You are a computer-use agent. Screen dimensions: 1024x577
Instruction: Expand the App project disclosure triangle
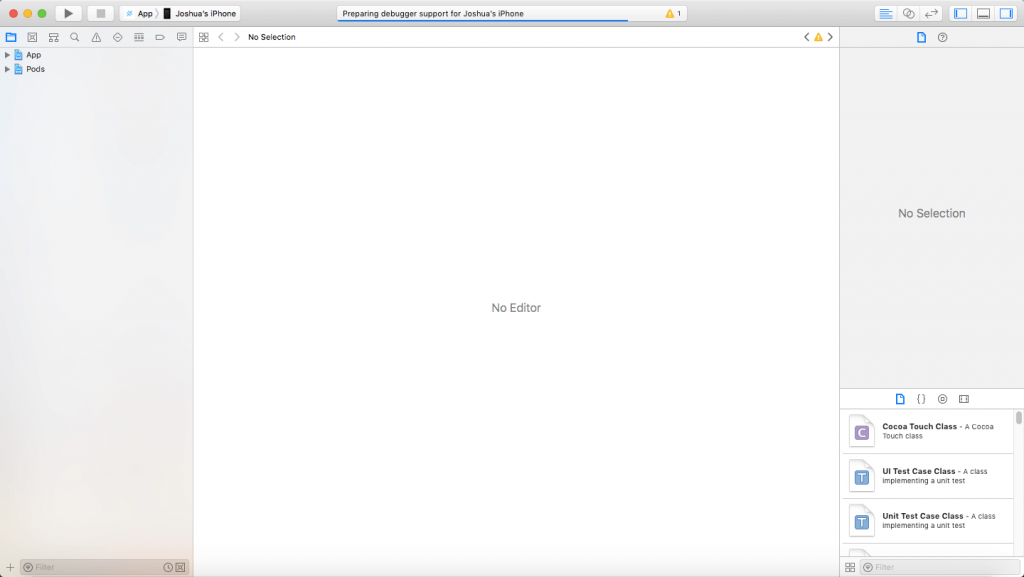pyautogui.click(x=7, y=55)
